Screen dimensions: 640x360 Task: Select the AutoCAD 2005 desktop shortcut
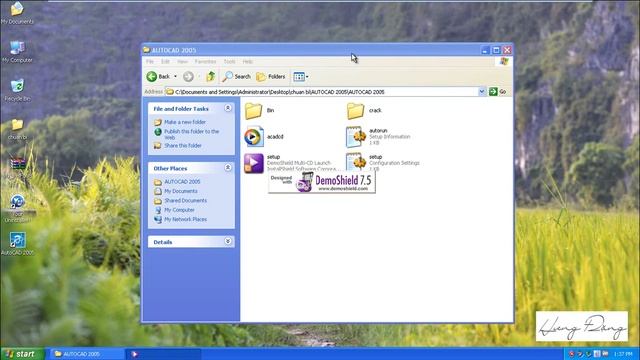tap(17, 240)
